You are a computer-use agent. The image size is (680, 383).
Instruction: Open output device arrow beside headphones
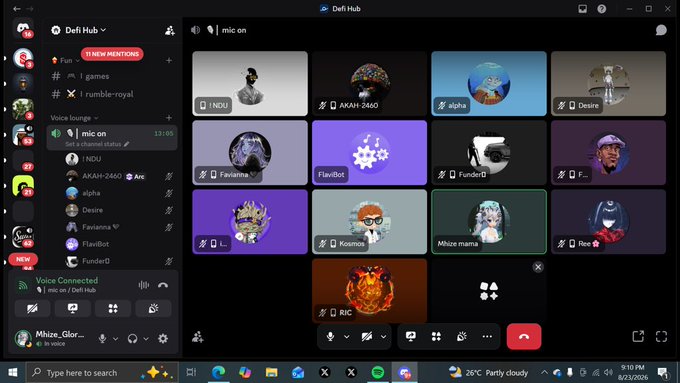point(146,338)
